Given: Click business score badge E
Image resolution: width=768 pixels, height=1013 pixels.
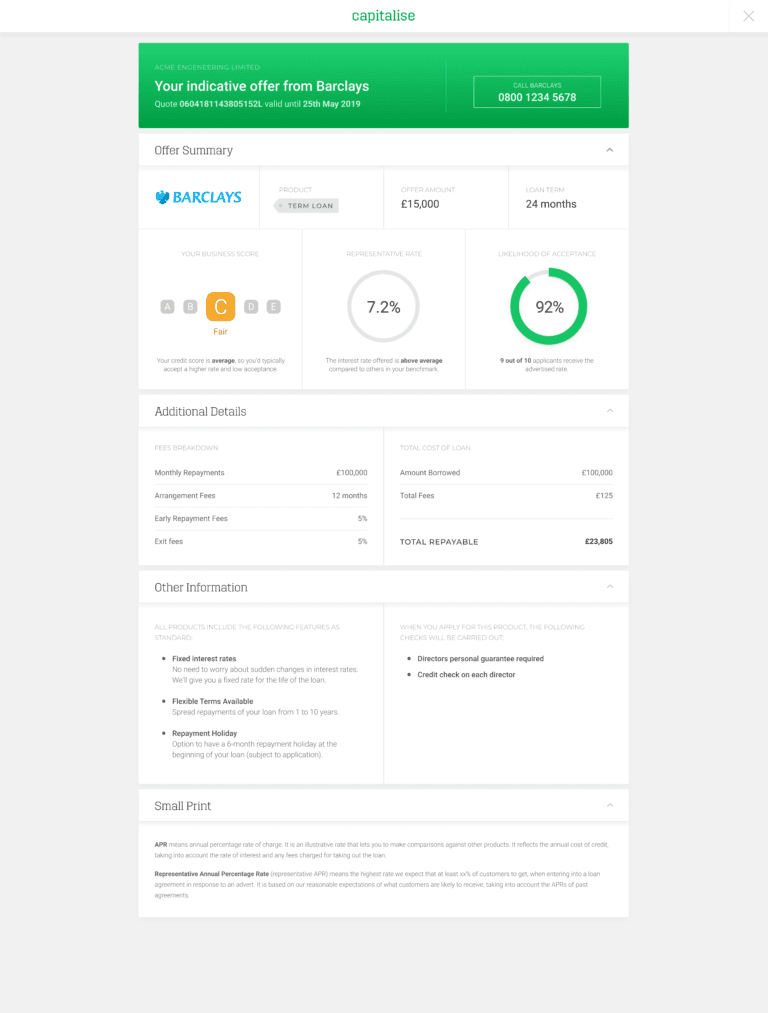Looking at the screenshot, I should (x=274, y=307).
